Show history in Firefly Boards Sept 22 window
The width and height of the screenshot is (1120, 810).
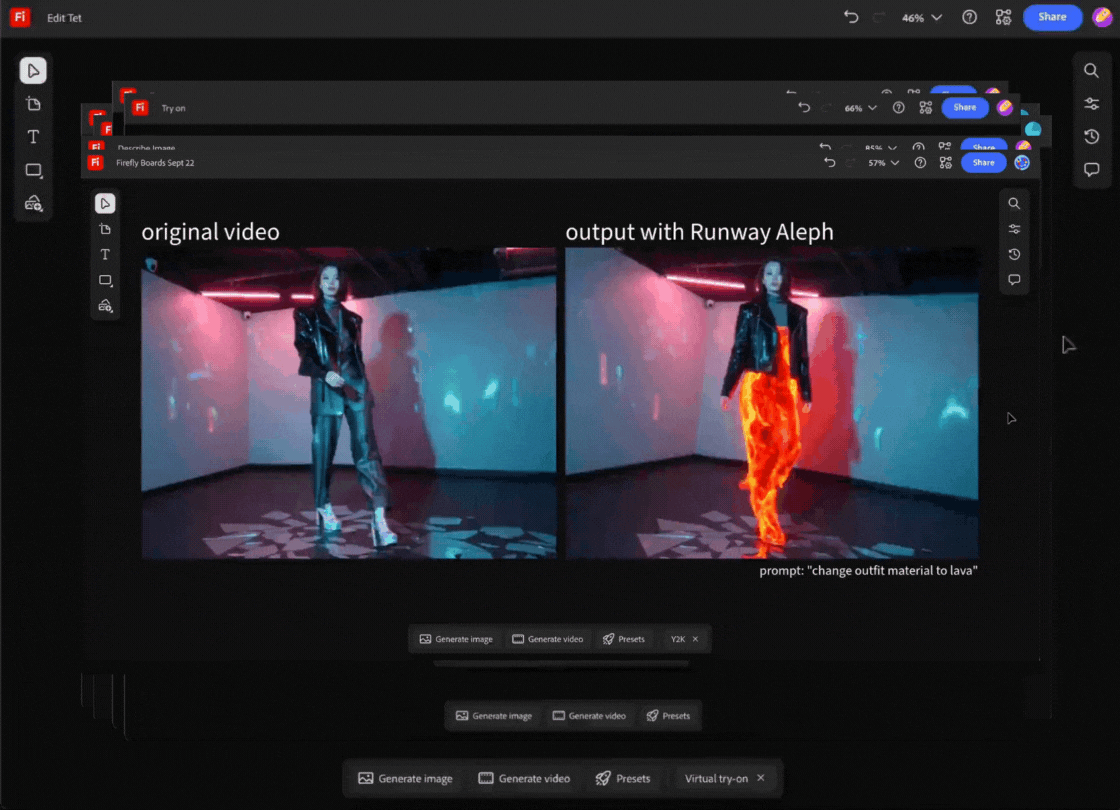pyautogui.click(x=1014, y=255)
